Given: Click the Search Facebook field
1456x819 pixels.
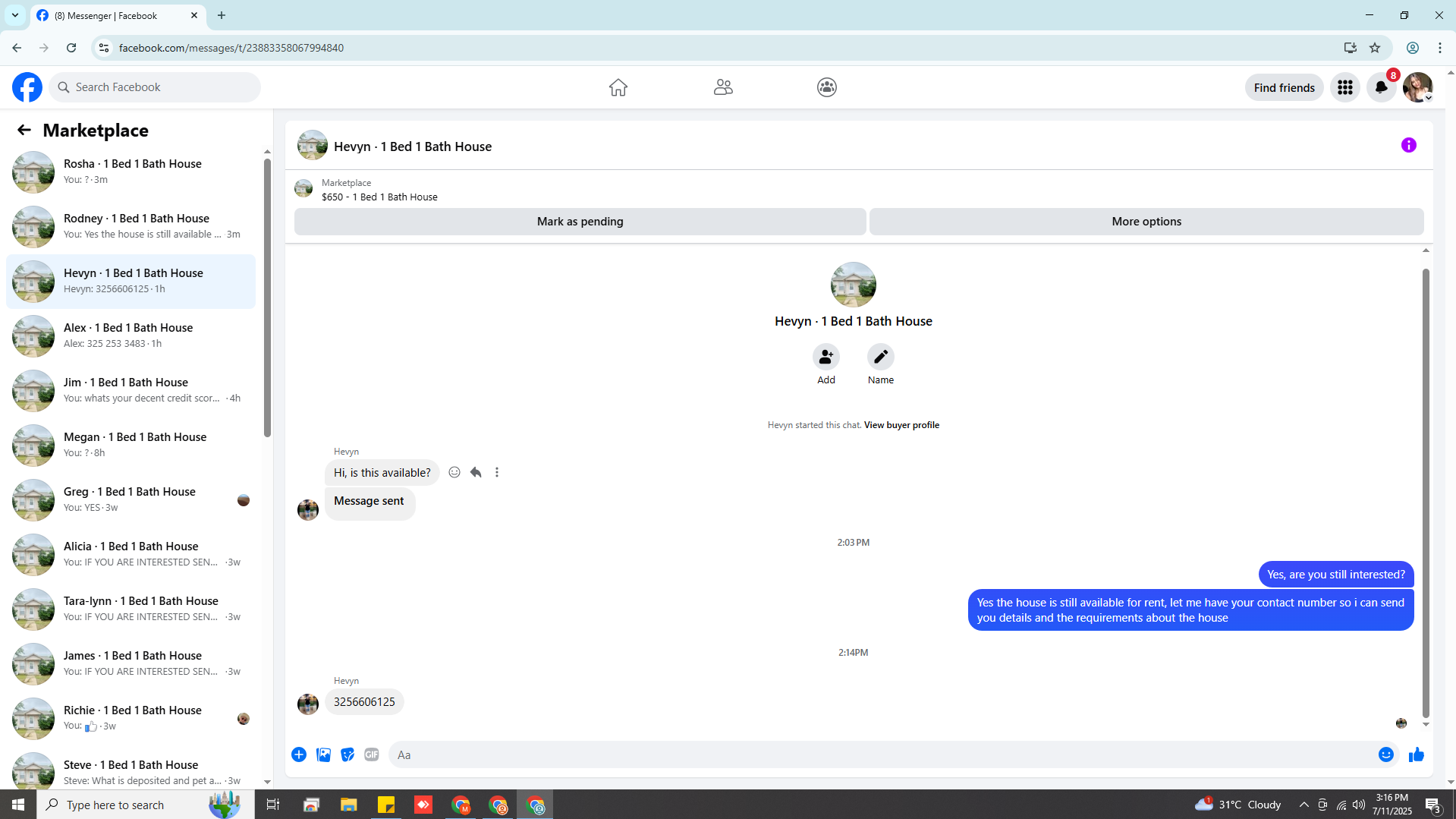Looking at the screenshot, I should click(x=155, y=87).
